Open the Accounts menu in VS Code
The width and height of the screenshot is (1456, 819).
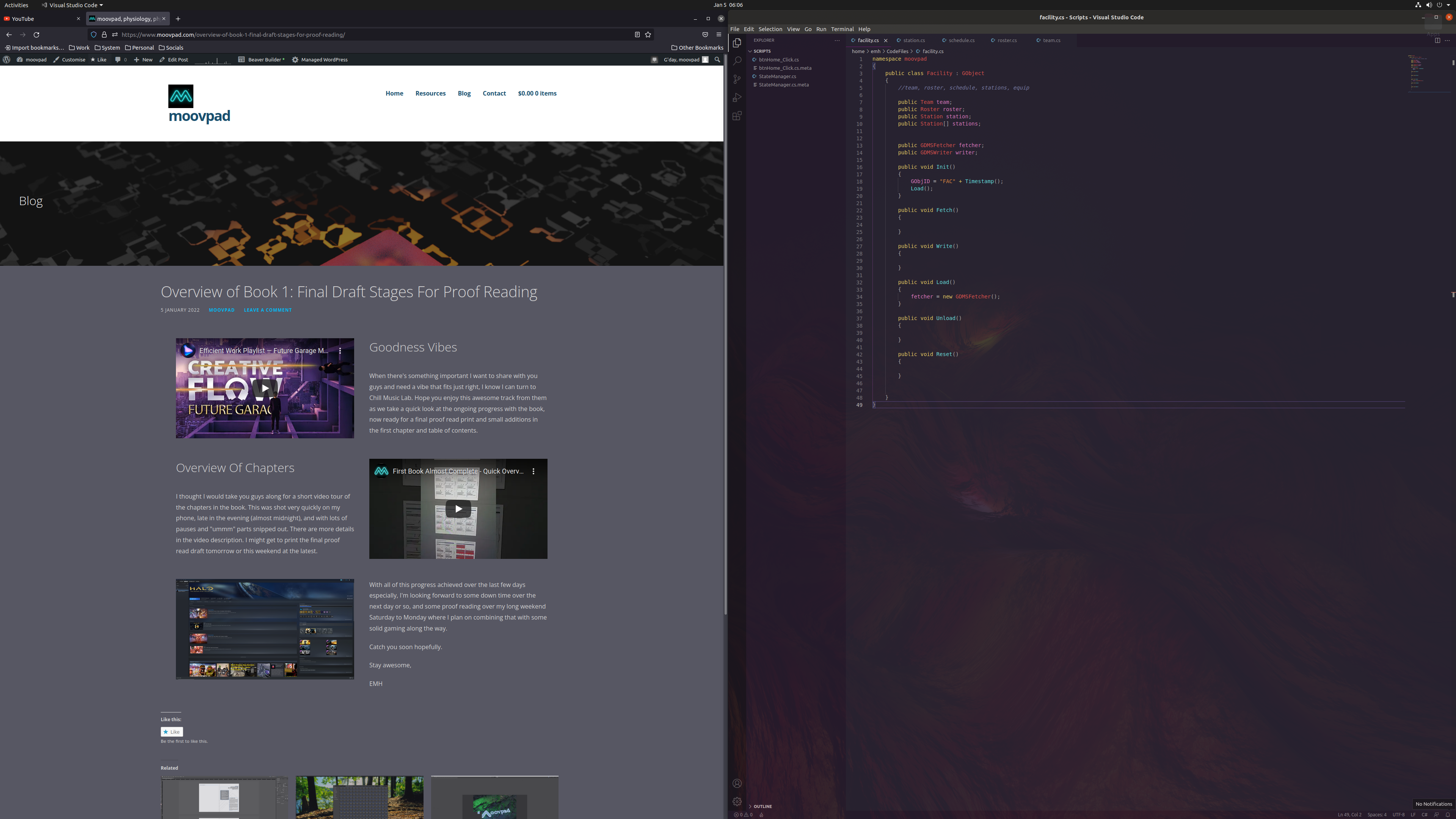tap(737, 783)
